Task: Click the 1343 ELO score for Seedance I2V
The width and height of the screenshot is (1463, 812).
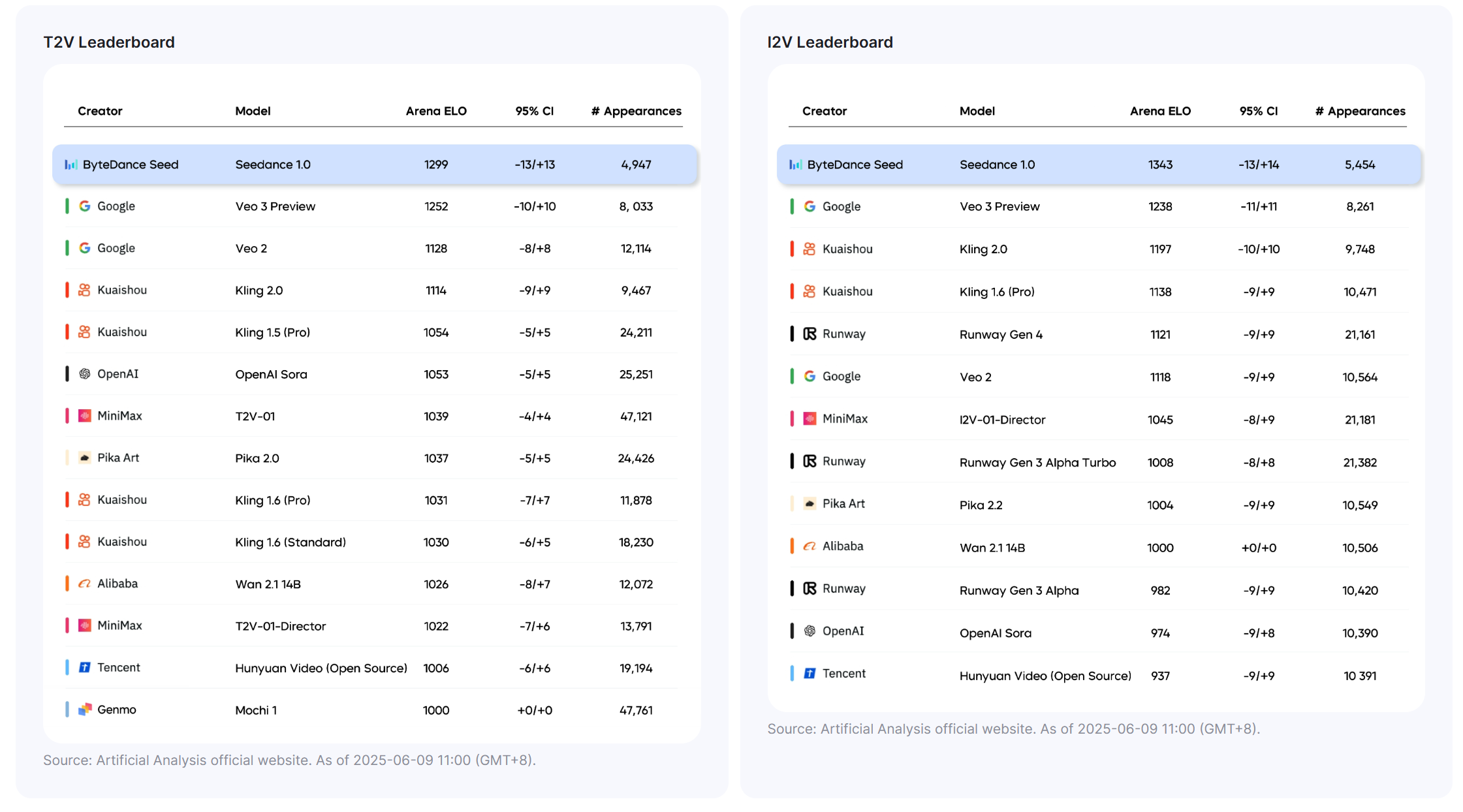Action: click(1160, 164)
